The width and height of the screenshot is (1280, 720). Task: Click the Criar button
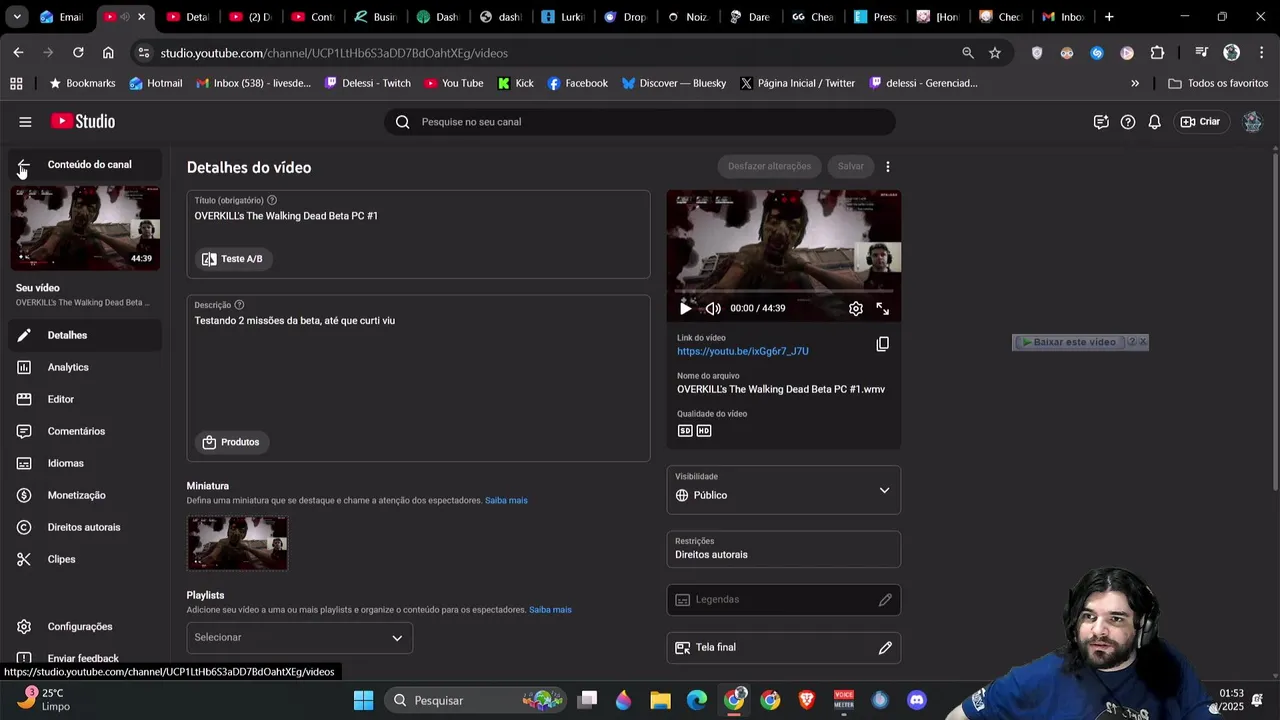click(x=1200, y=122)
